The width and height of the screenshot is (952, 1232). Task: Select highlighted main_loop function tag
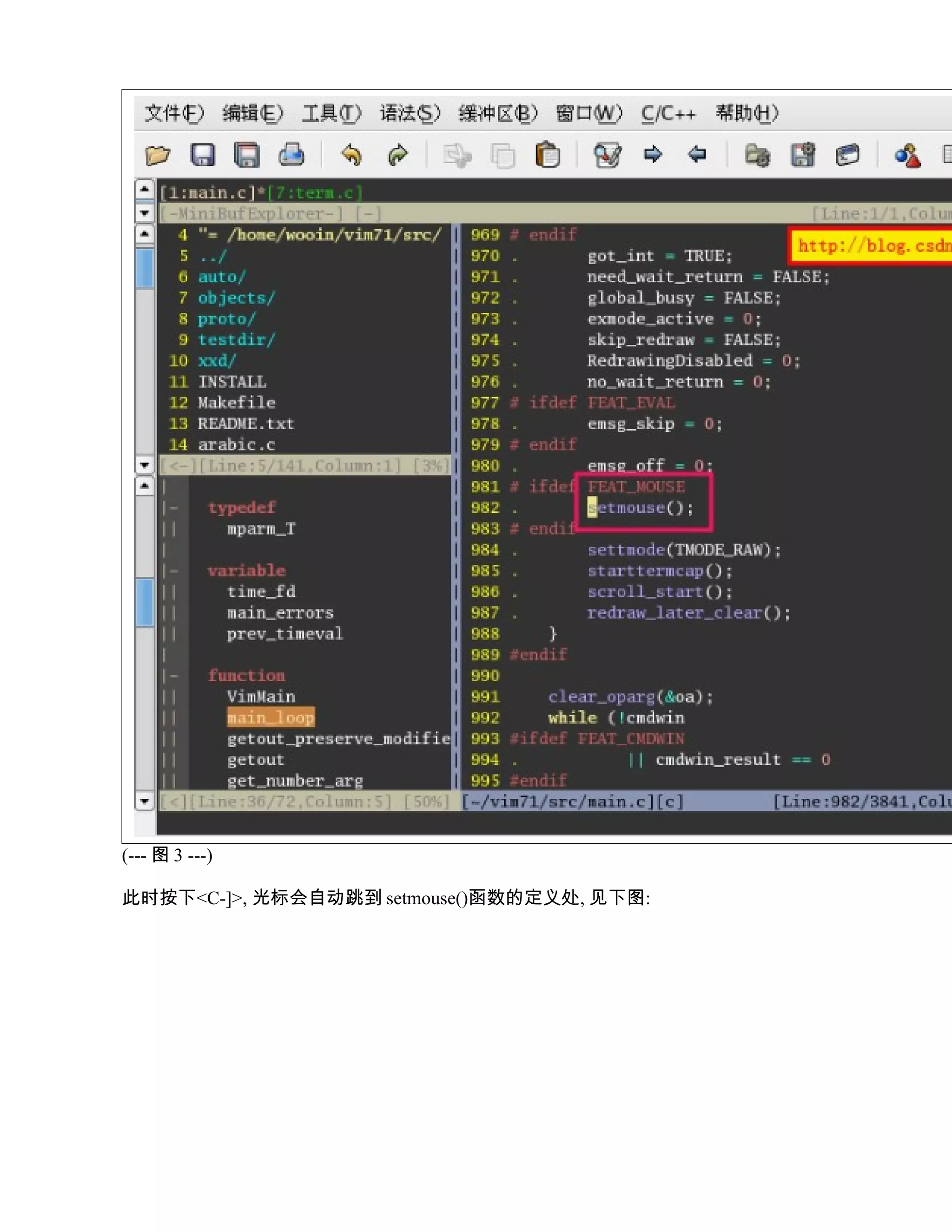click(271, 717)
